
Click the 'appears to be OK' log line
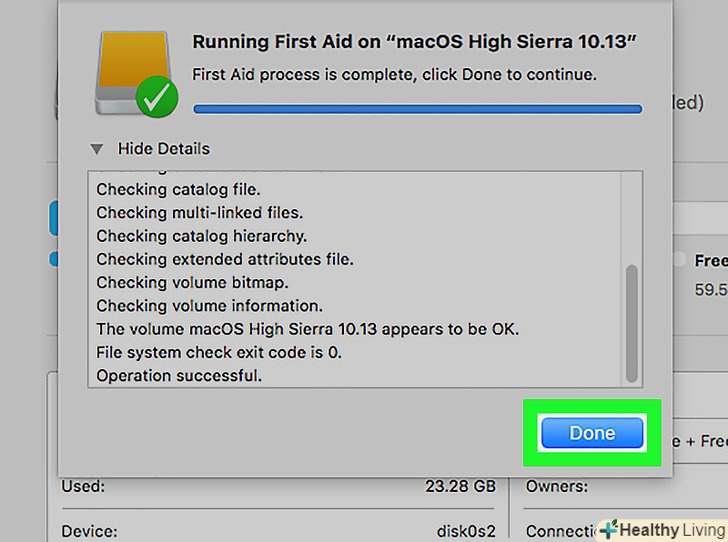tap(307, 329)
